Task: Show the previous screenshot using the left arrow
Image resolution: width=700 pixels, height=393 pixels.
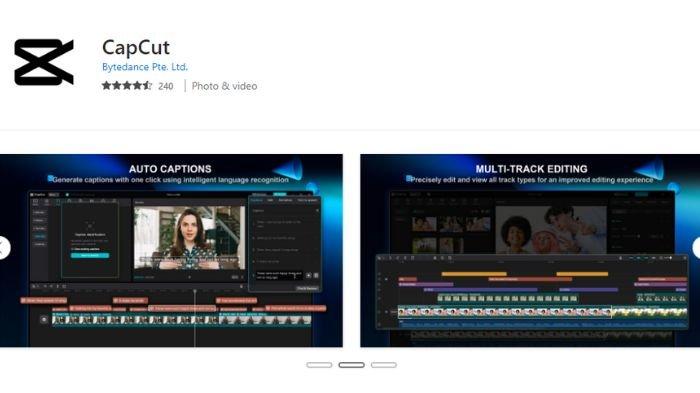Action: (3, 248)
